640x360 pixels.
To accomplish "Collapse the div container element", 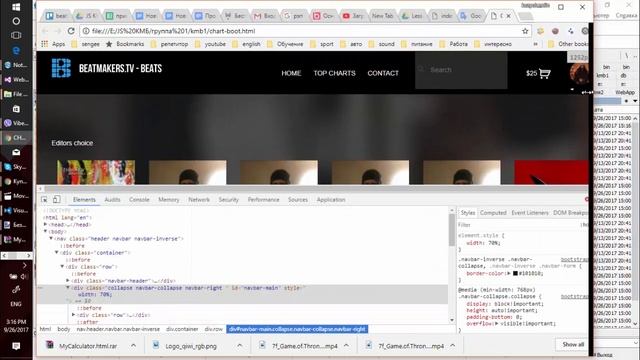I will pos(57,253).
